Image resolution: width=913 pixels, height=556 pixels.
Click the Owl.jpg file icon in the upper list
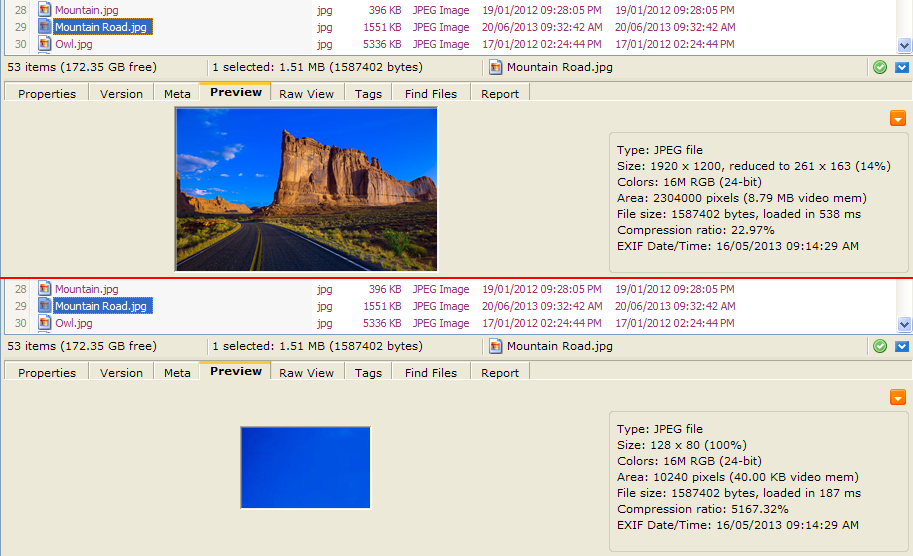44,44
